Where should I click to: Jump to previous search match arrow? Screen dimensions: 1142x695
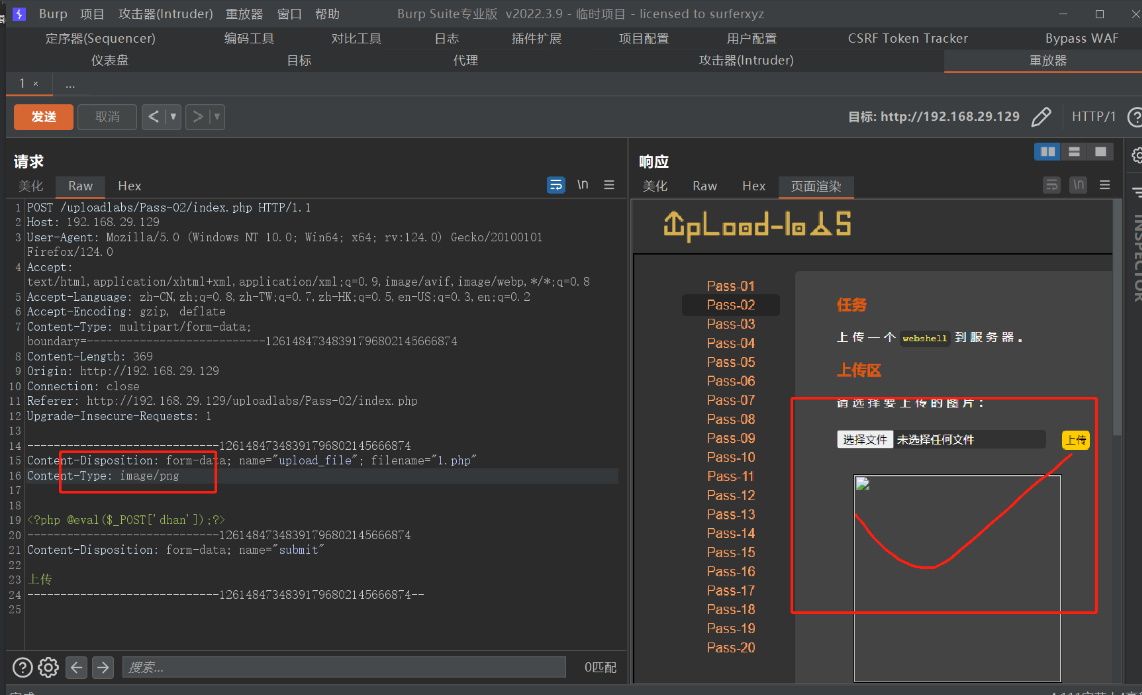point(76,667)
